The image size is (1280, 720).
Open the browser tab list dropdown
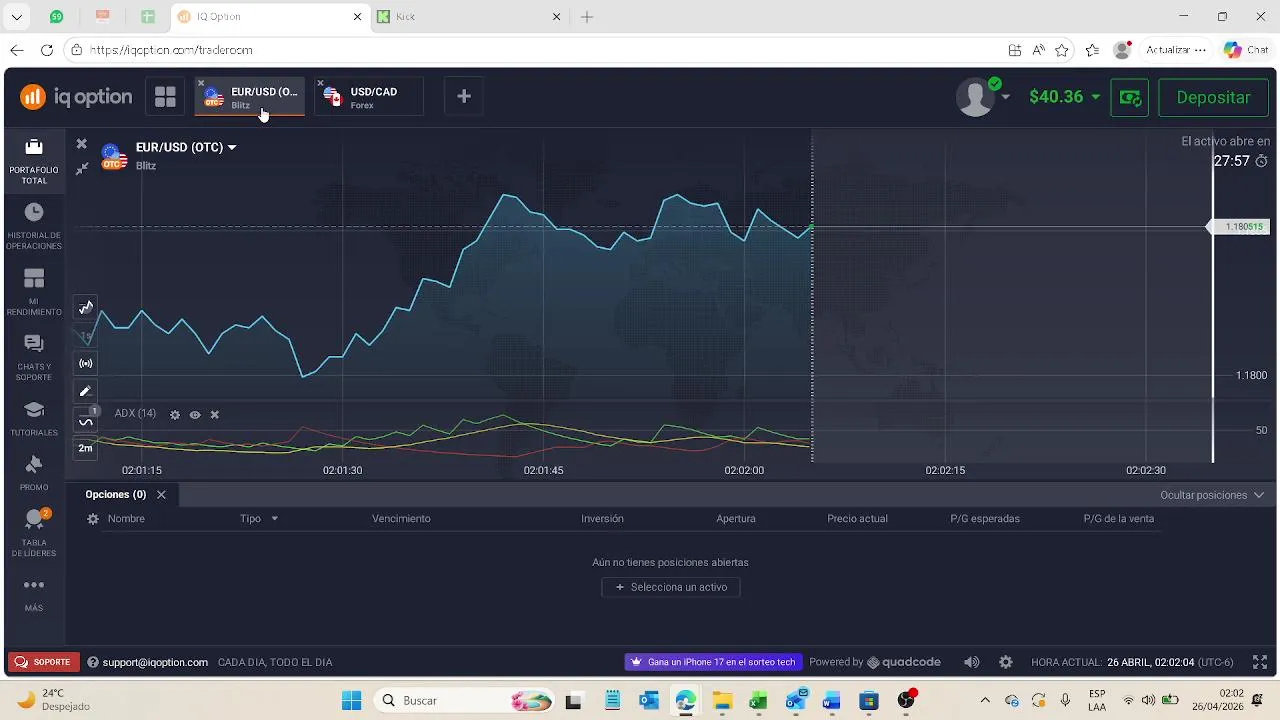[x=17, y=17]
